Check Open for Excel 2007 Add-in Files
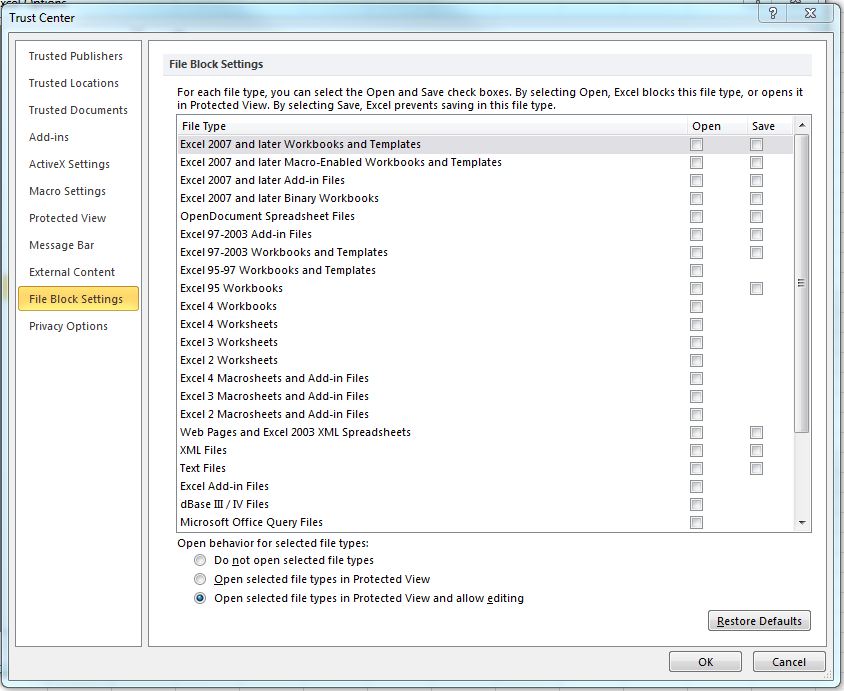Image resolution: width=844 pixels, height=691 pixels. tap(697, 180)
